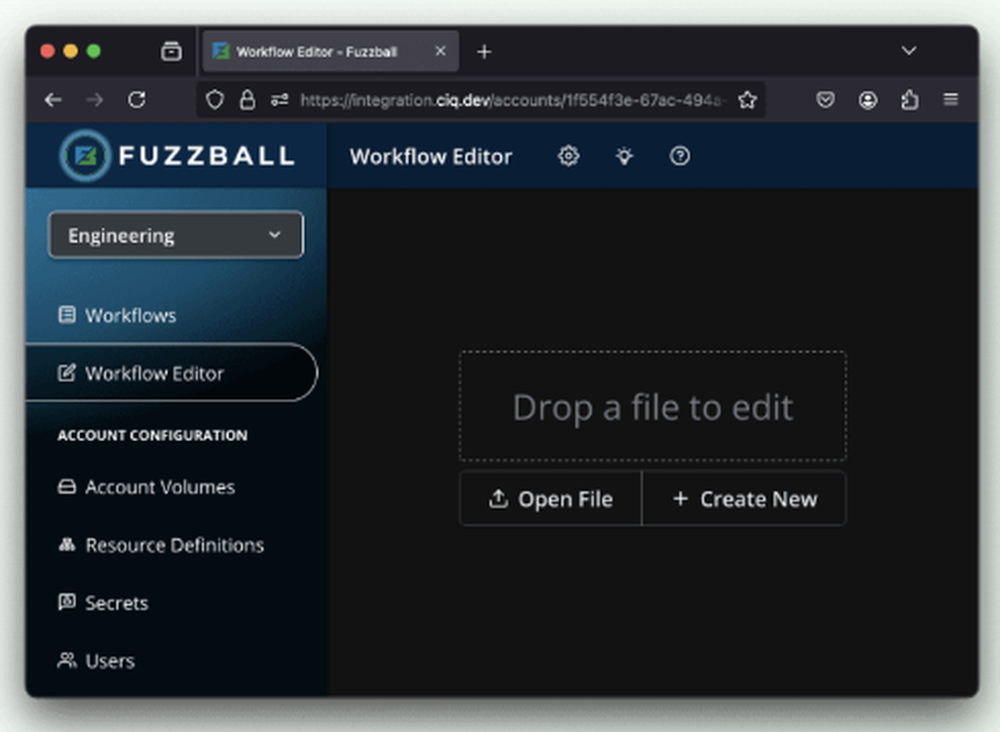Click the Account Volumes drive icon

(x=67, y=487)
